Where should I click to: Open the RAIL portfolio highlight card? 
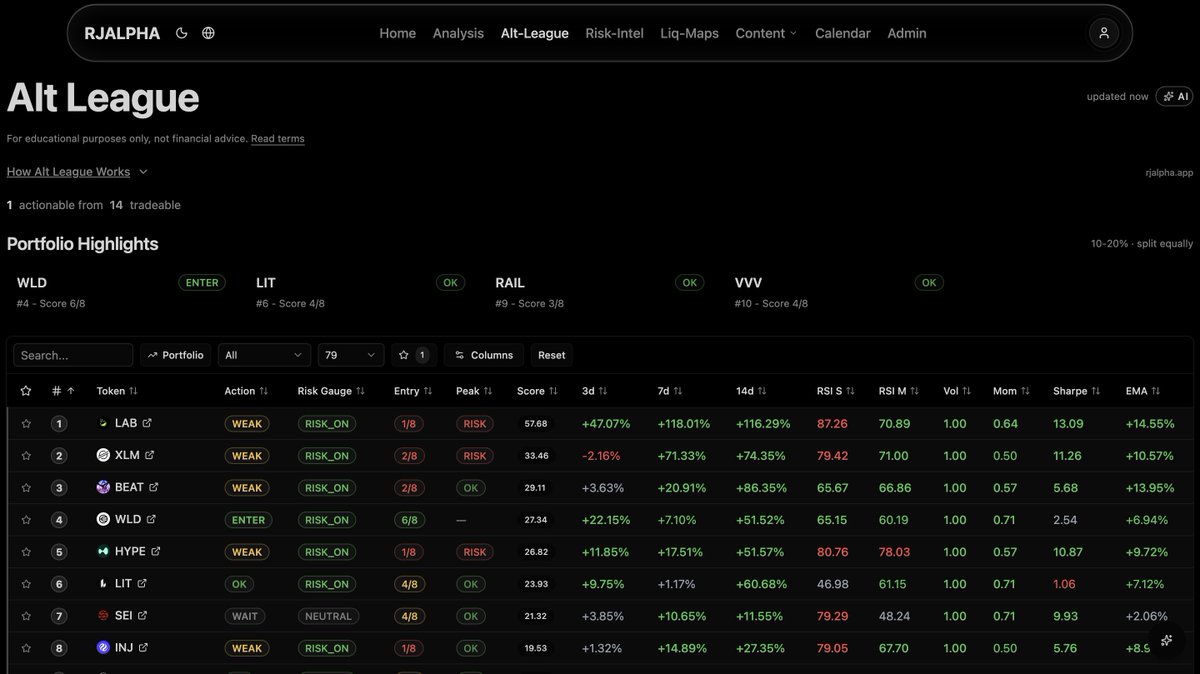coord(600,292)
